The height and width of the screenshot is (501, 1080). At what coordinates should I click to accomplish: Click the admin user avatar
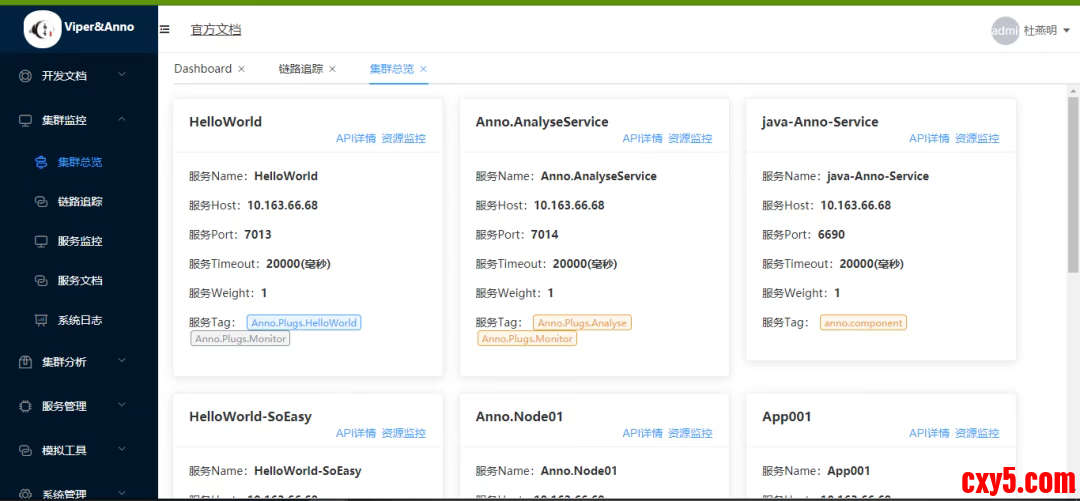(x=1004, y=31)
